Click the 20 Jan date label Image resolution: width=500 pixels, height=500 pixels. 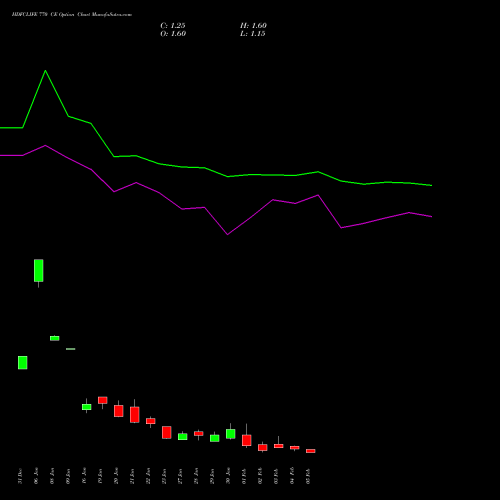(116, 476)
